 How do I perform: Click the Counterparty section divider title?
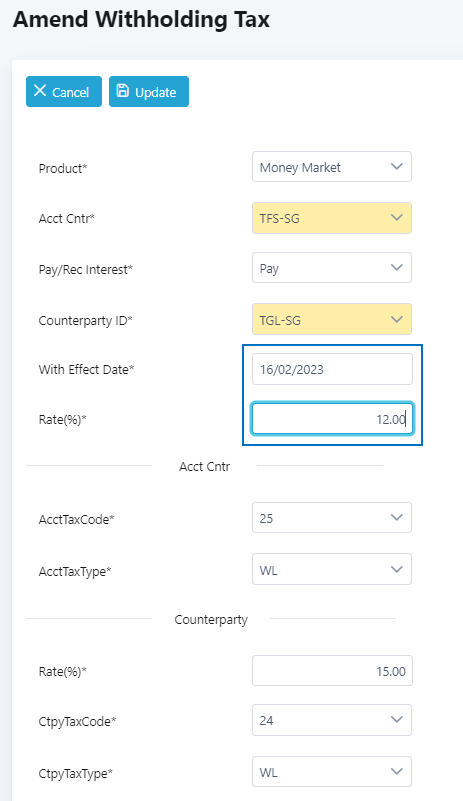point(211,620)
